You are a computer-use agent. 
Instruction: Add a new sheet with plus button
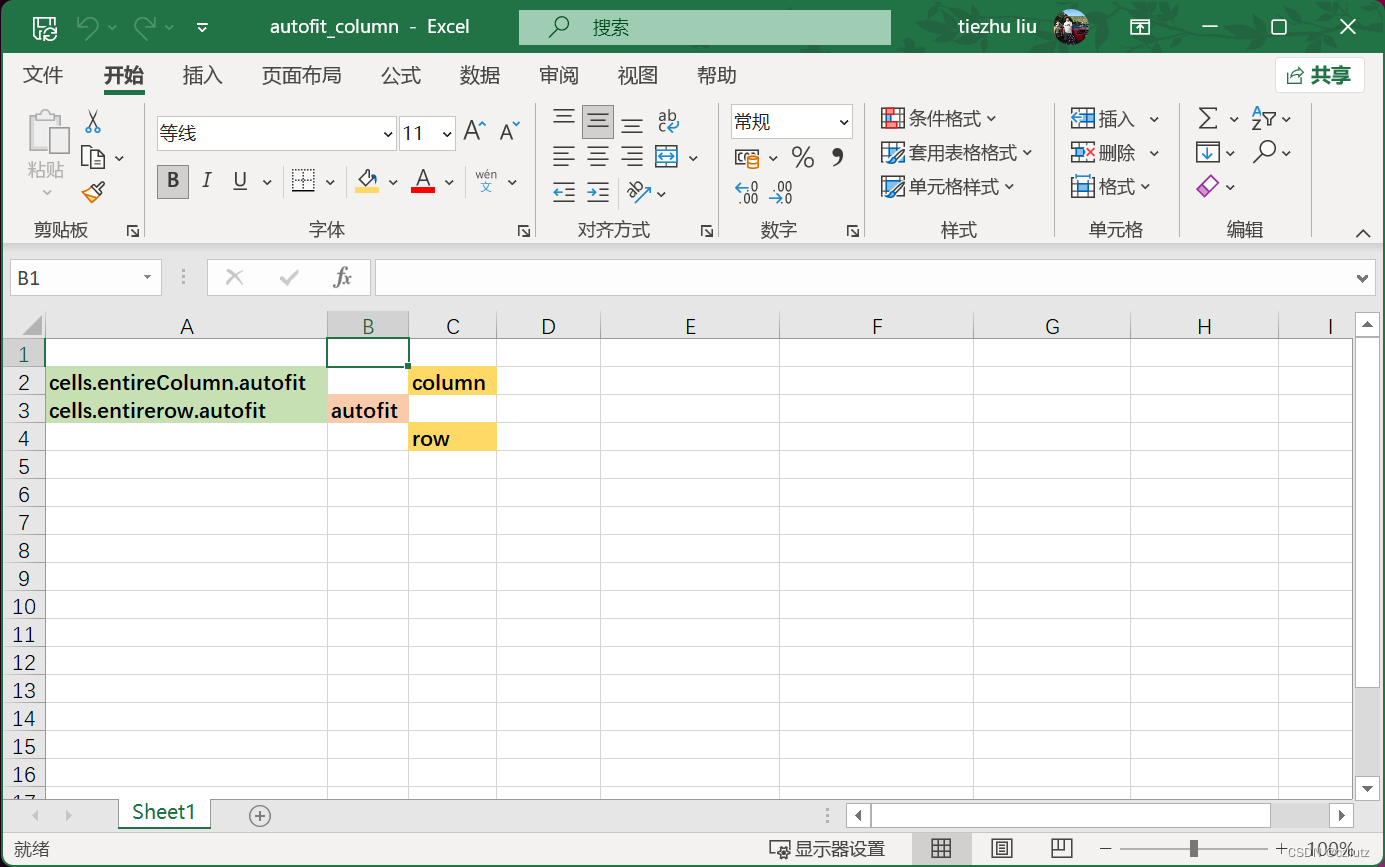pyautogui.click(x=260, y=816)
